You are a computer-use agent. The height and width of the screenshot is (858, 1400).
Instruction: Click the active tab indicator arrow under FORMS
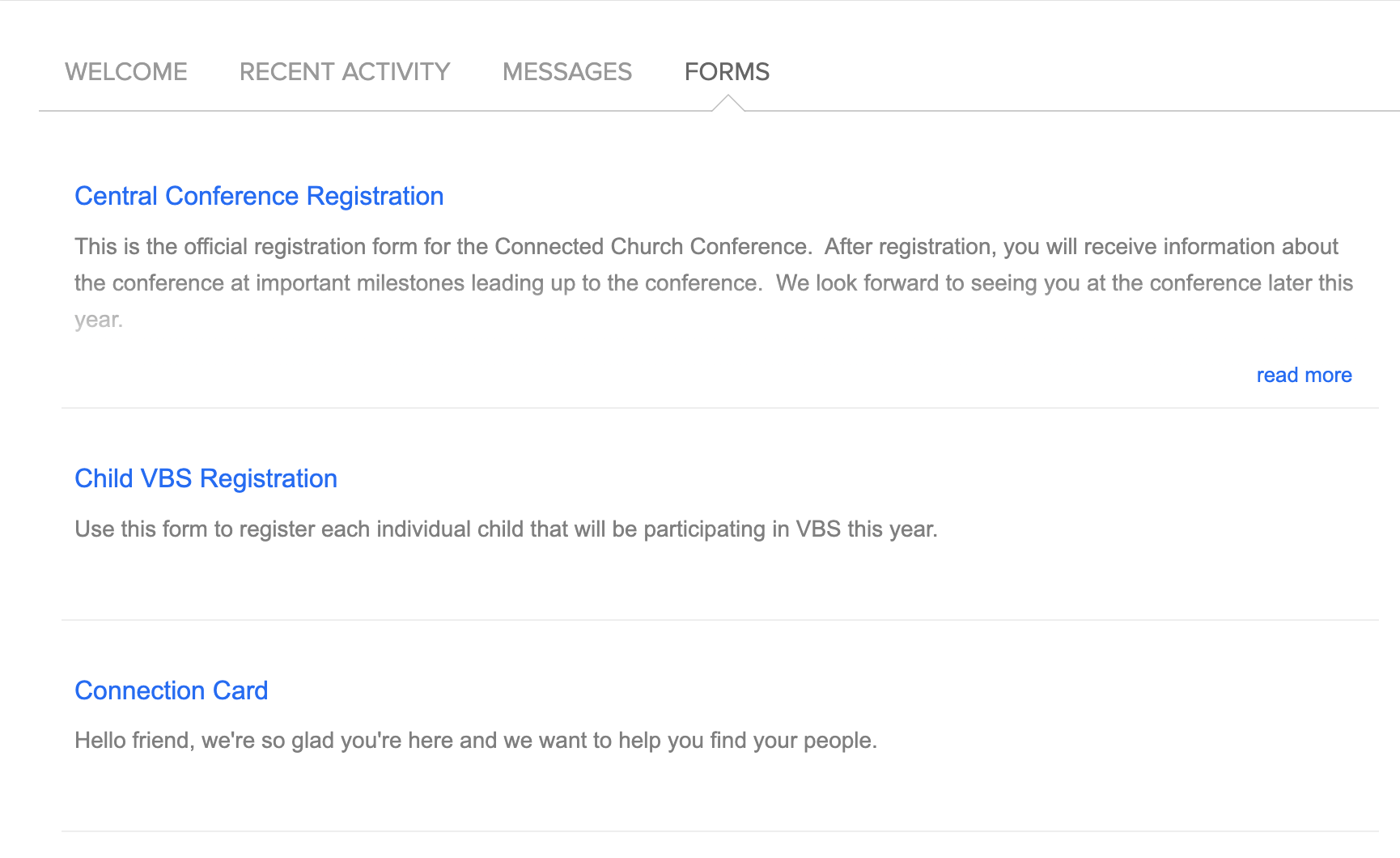(x=728, y=103)
